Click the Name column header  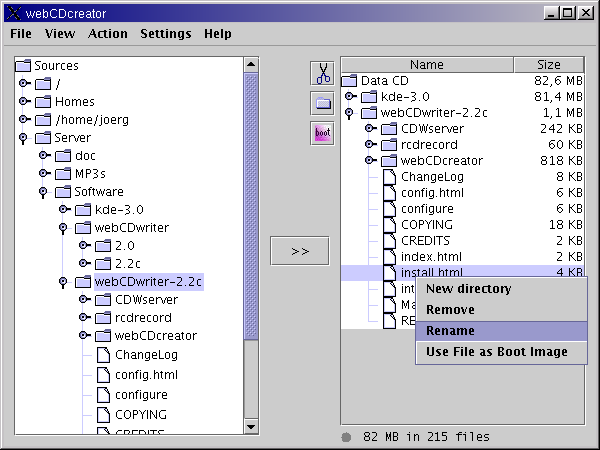[x=427, y=65]
